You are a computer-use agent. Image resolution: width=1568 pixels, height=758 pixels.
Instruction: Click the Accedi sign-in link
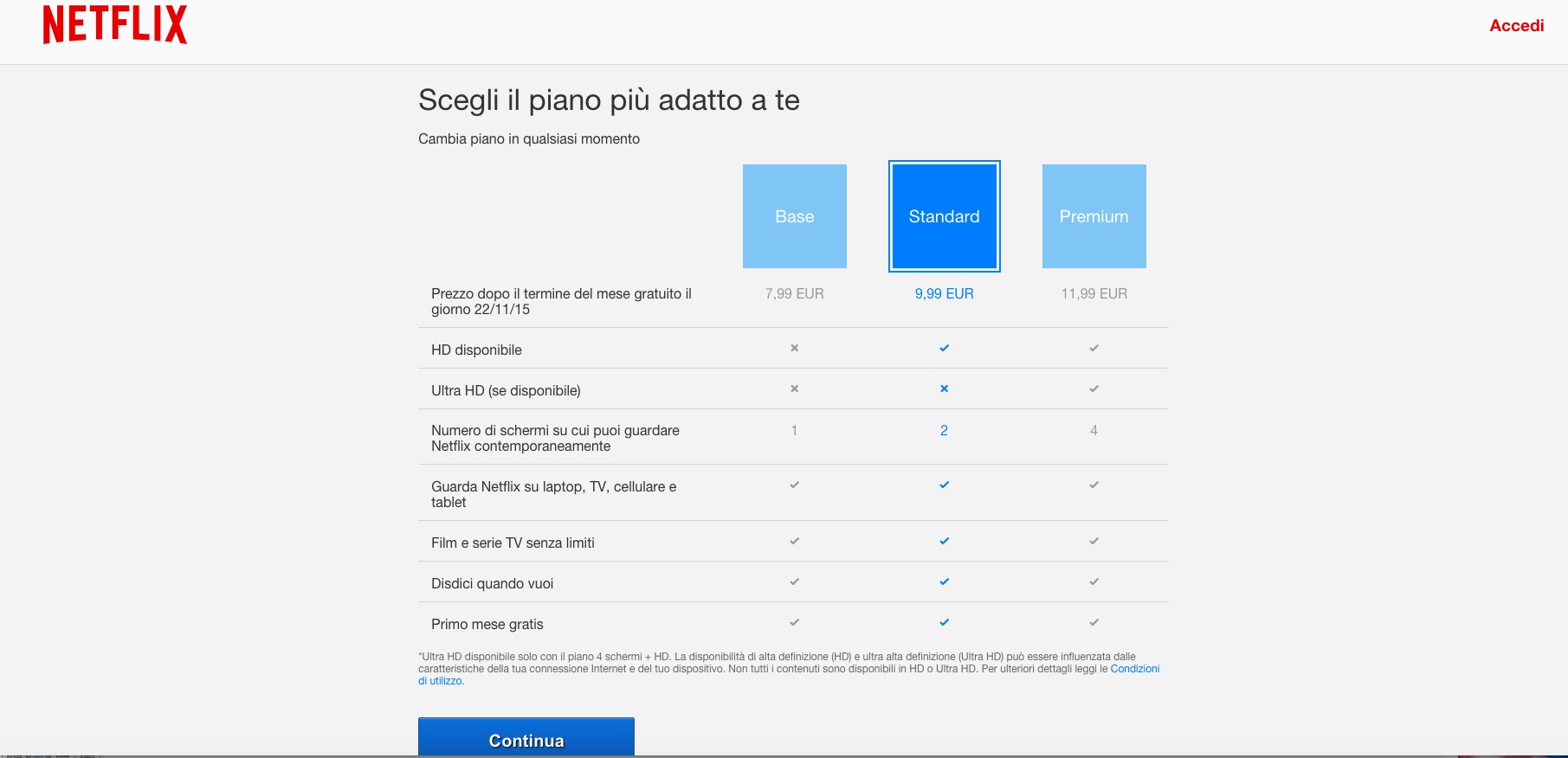[x=1516, y=26]
